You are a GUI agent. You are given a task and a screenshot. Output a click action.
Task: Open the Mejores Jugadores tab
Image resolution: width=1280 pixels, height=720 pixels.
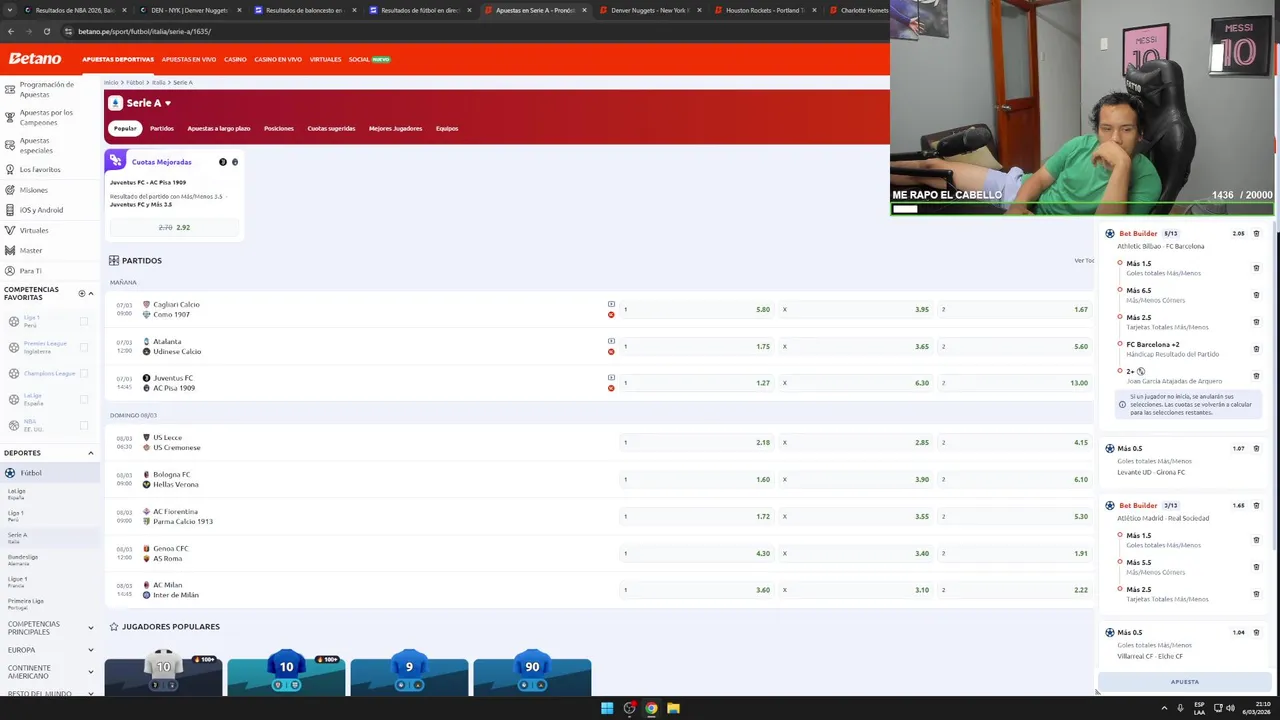click(x=395, y=128)
